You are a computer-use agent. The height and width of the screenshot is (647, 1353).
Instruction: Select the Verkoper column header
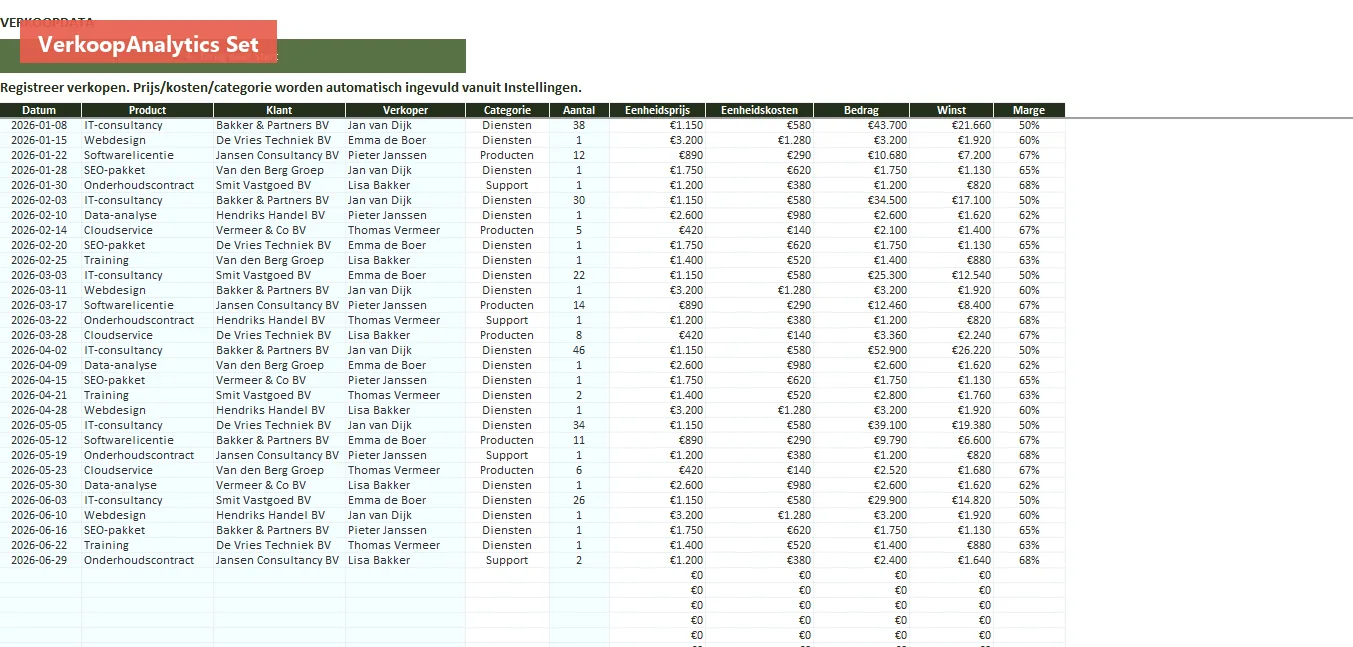pos(405,110)
